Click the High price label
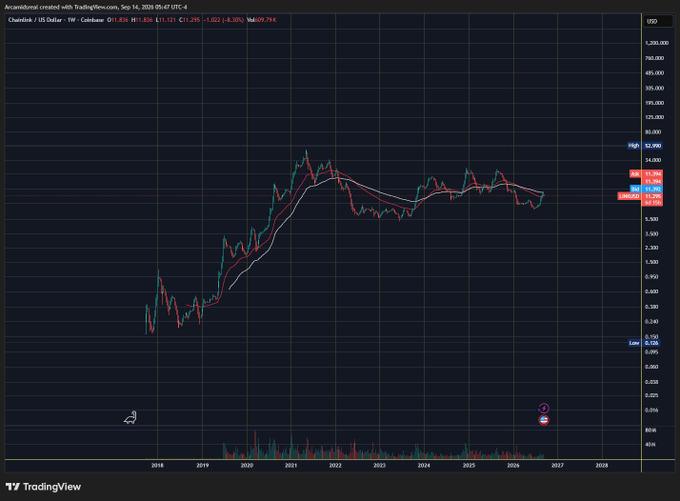This screenshot has width=680, height=501. [645, 146]
